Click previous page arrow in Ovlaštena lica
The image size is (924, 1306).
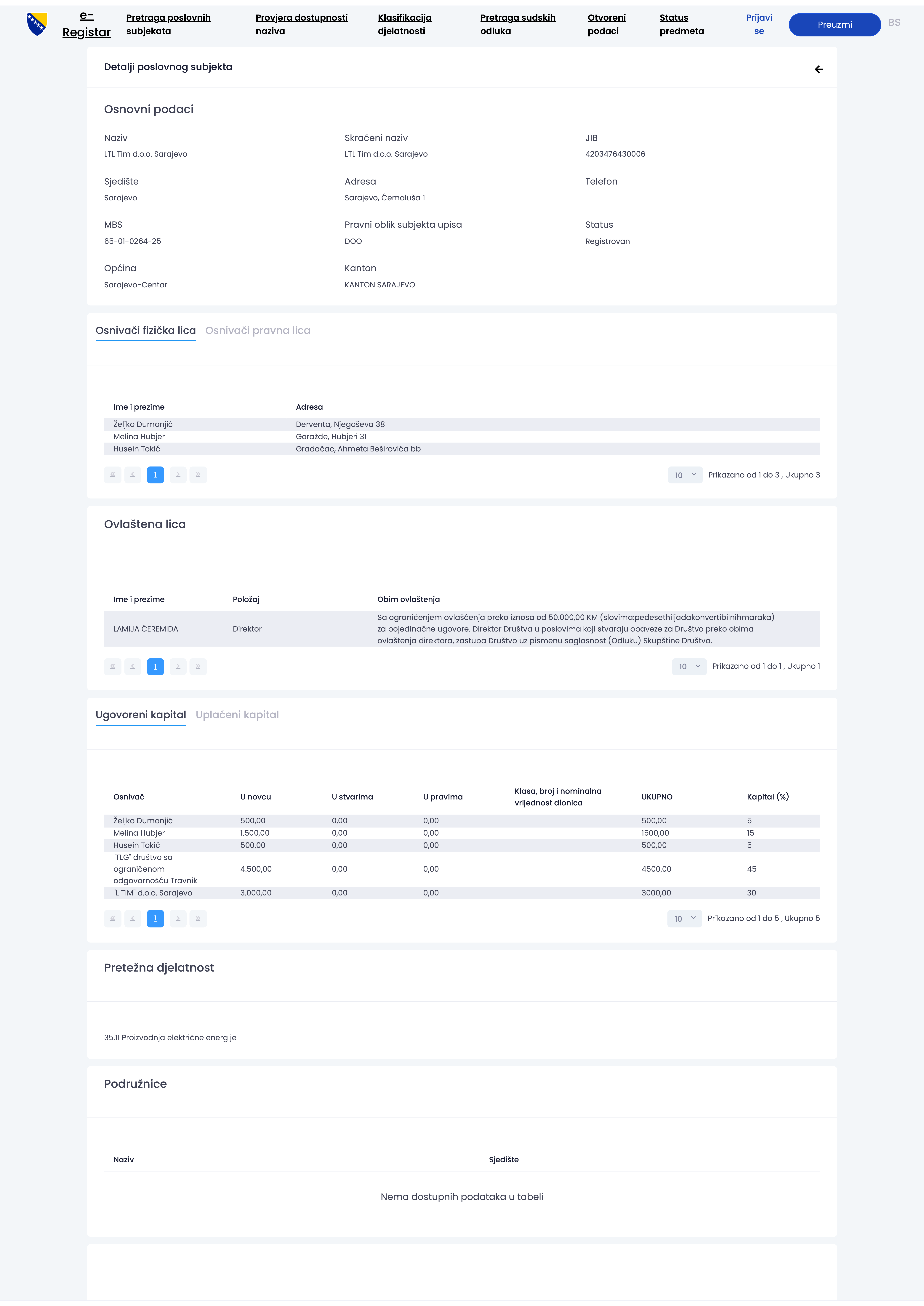(x=133, y=667)
